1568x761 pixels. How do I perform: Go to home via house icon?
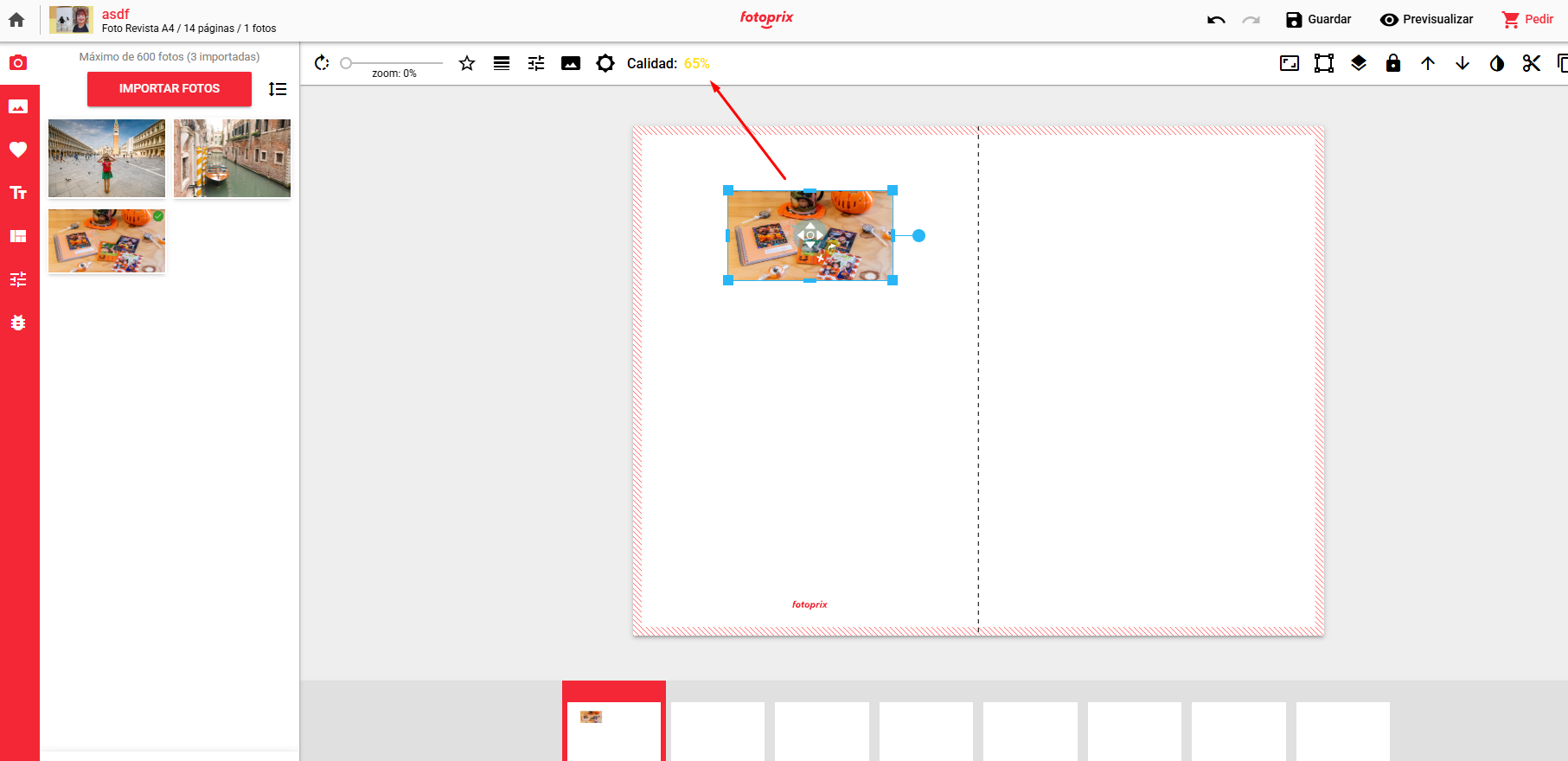pyautogui.click(x=16, y=20)
